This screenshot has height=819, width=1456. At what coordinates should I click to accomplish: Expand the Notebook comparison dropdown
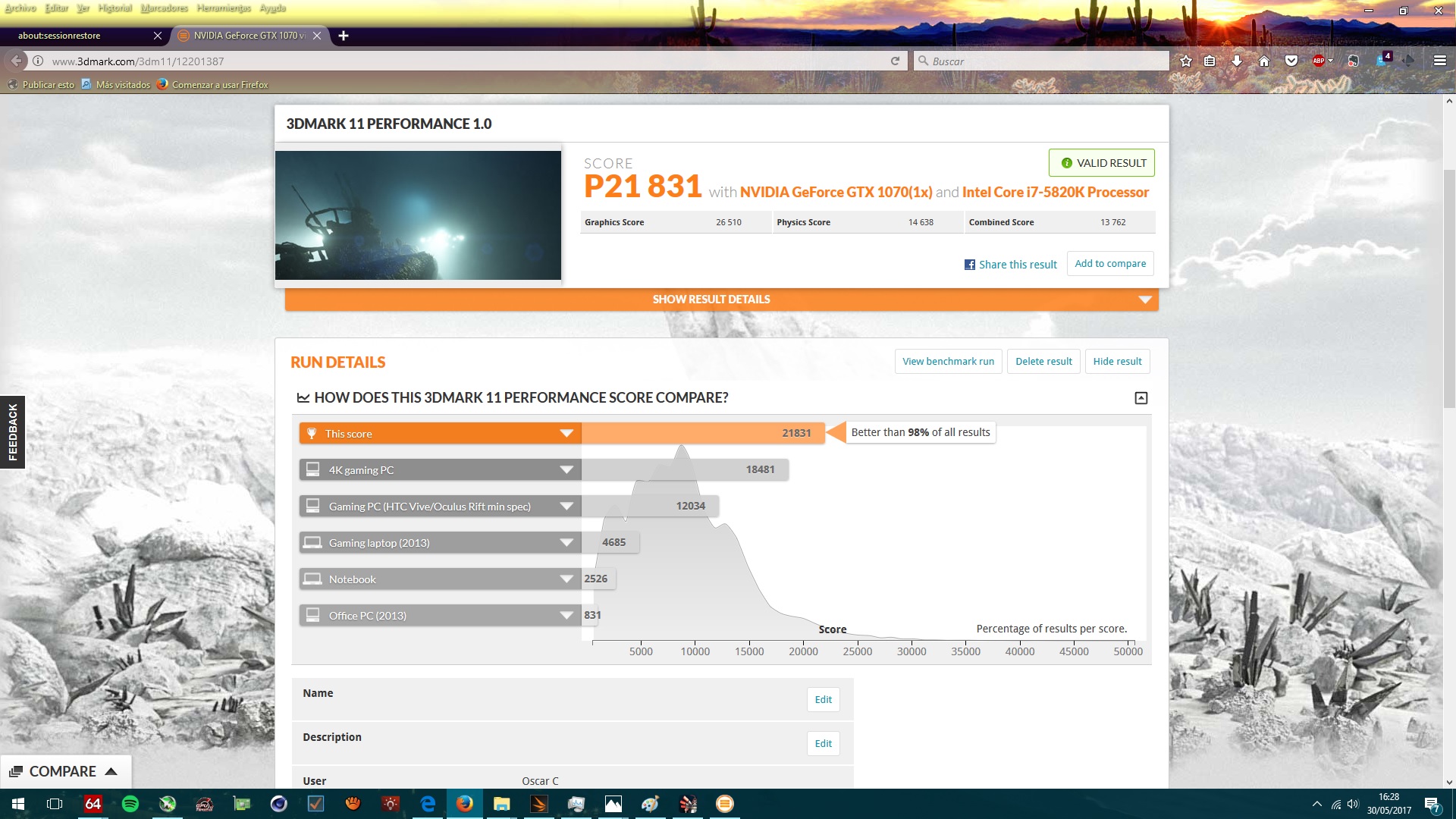click(566, 579)
